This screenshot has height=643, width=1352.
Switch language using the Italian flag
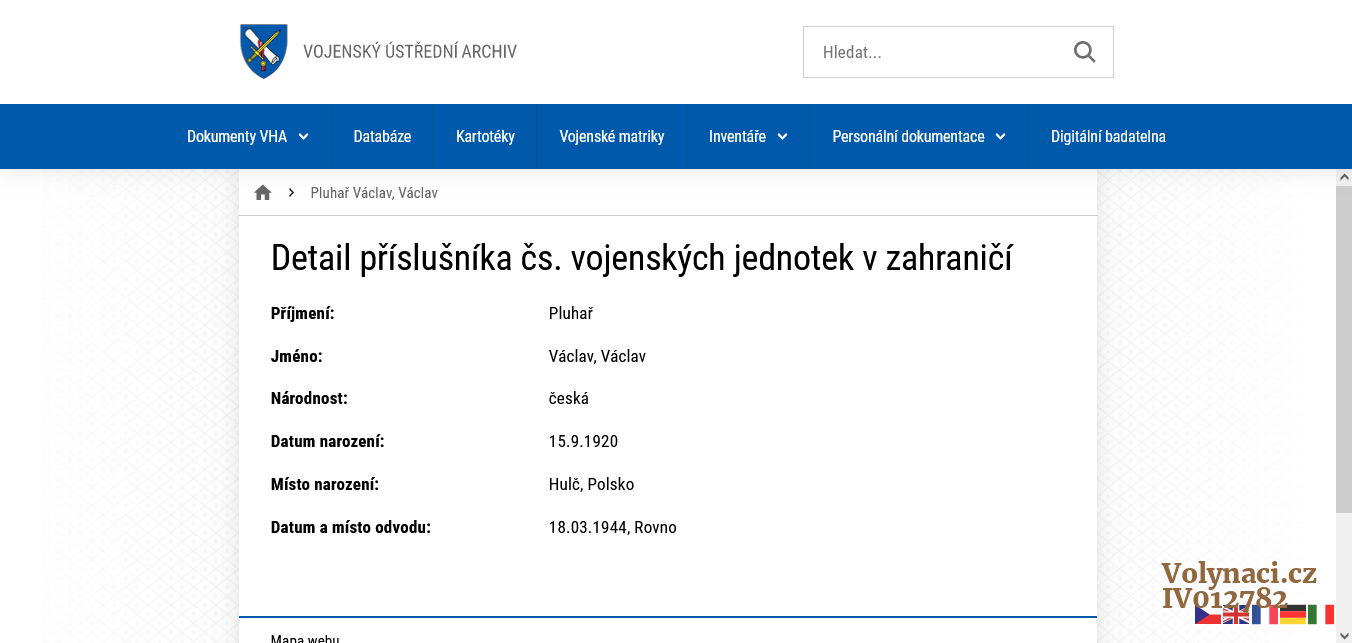(1321, 615)
